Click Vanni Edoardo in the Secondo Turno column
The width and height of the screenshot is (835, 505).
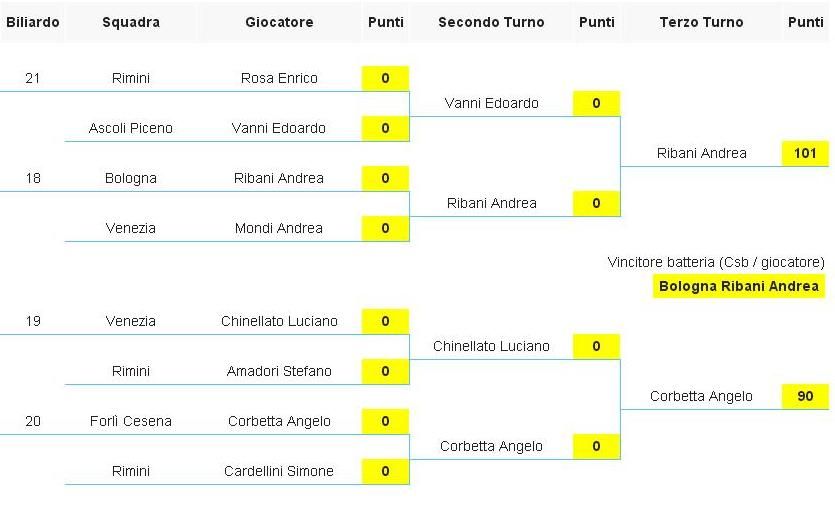click(x=491, y=103)
